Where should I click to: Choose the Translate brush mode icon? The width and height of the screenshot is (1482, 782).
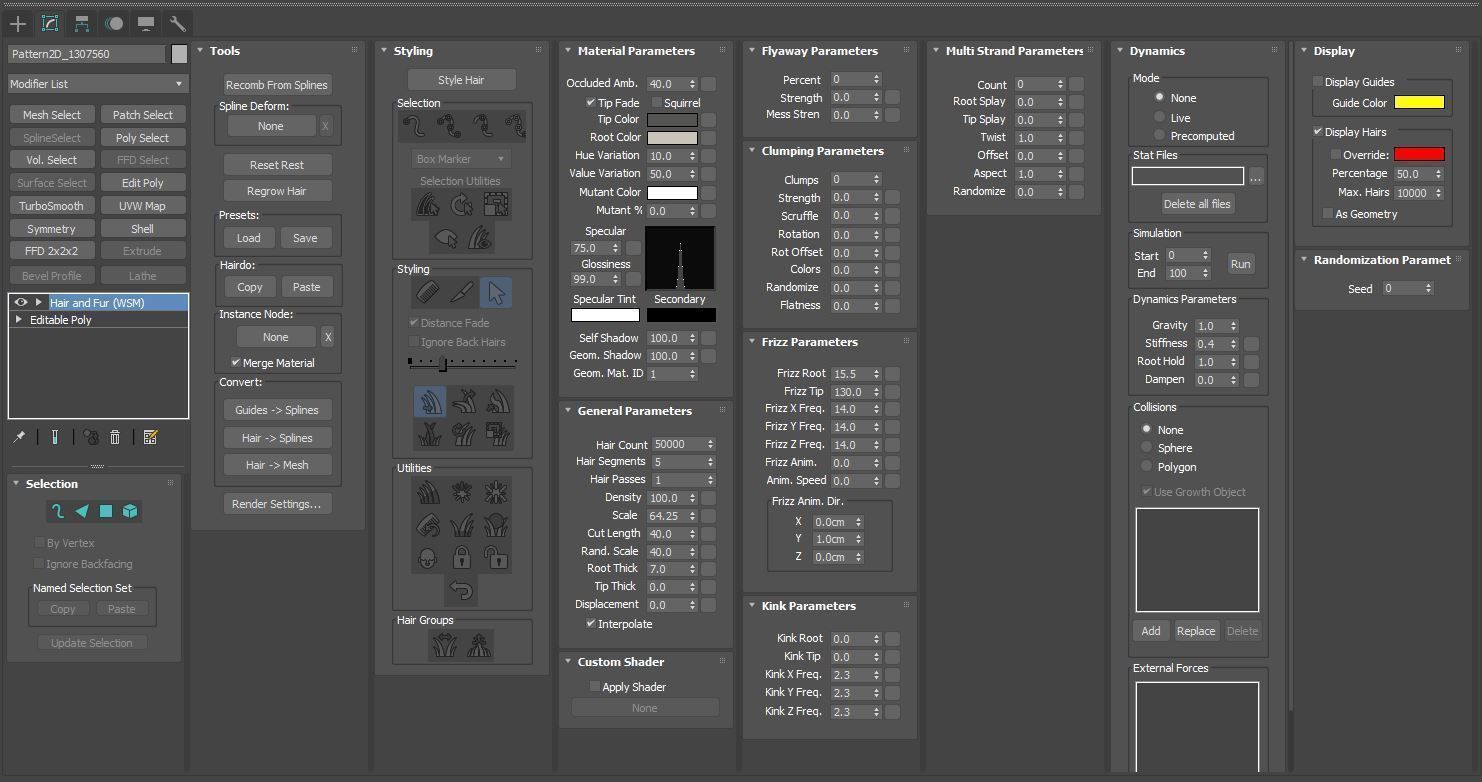point(430,402)
